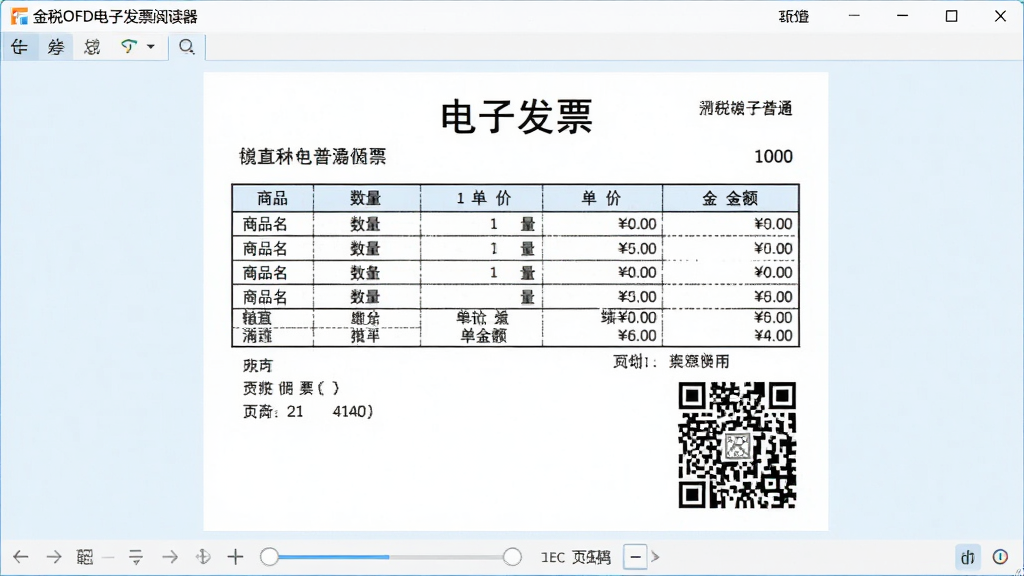This screenshot has height=576, width=1024.
Task: Click the round clock-like icon in the status bar corner
Action: (1000, 556)
